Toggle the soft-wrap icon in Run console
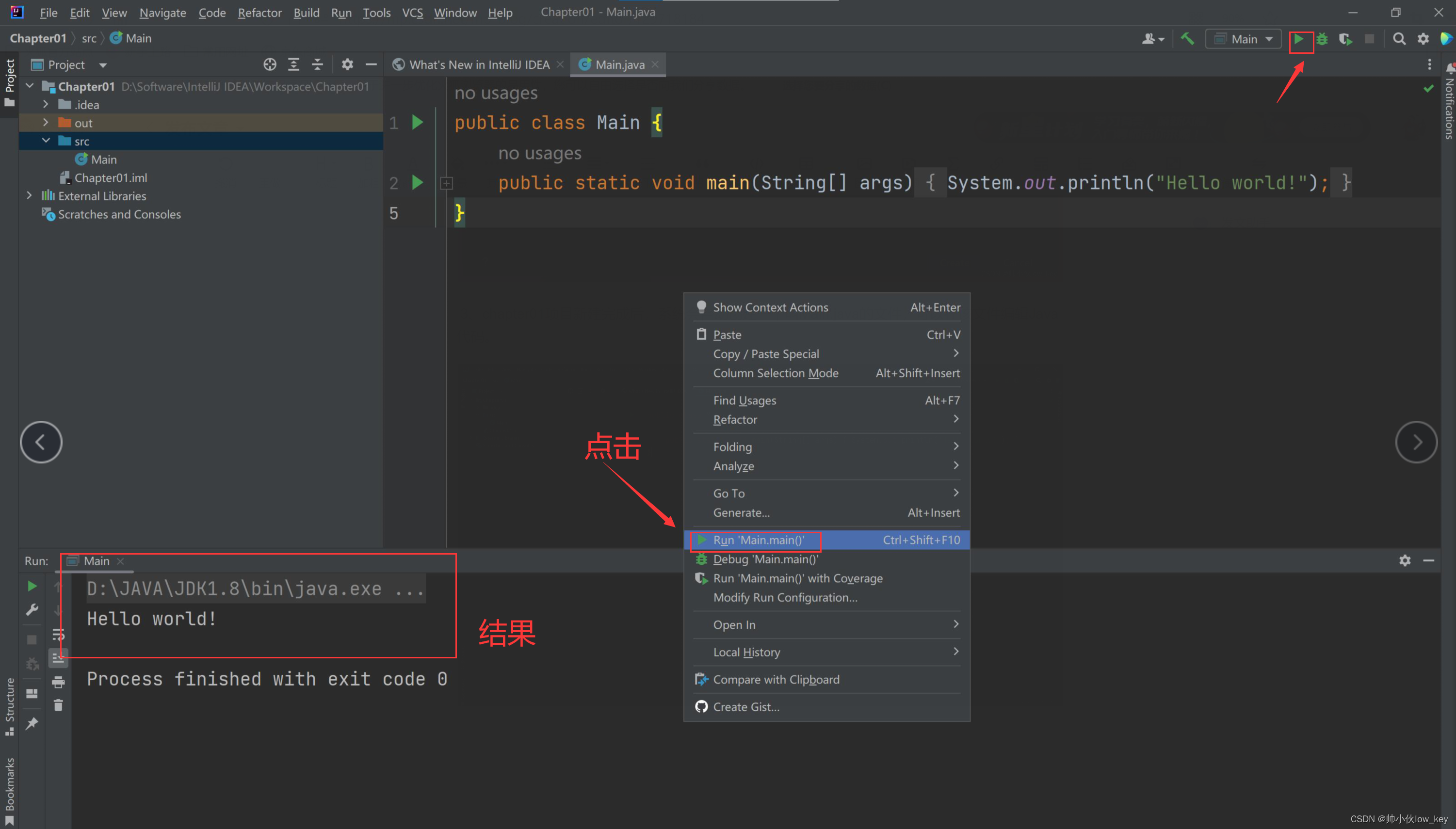The height and width of the screenshot is (829, 1456). pos(58,634)
